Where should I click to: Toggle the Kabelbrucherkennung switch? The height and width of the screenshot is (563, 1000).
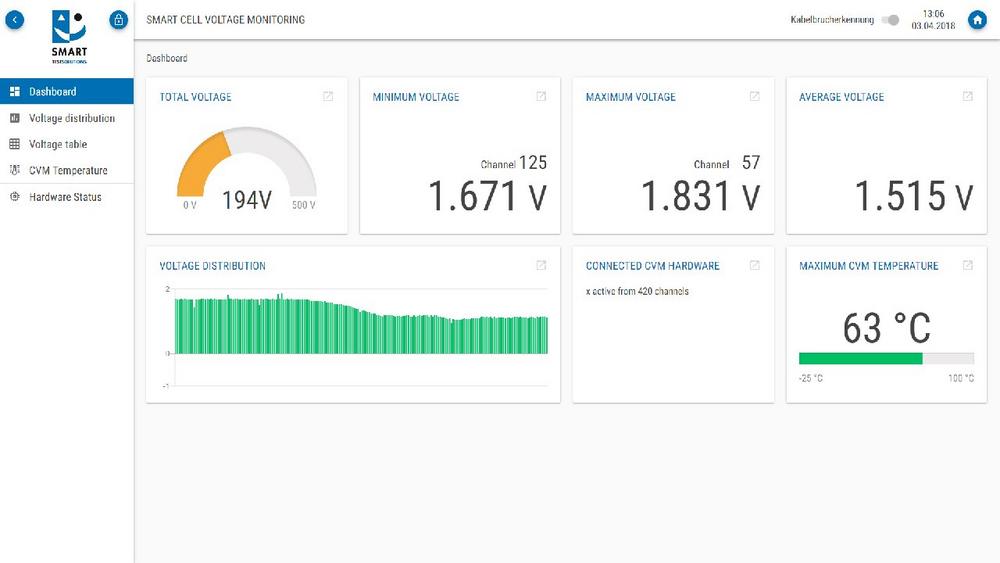[890, 20]
